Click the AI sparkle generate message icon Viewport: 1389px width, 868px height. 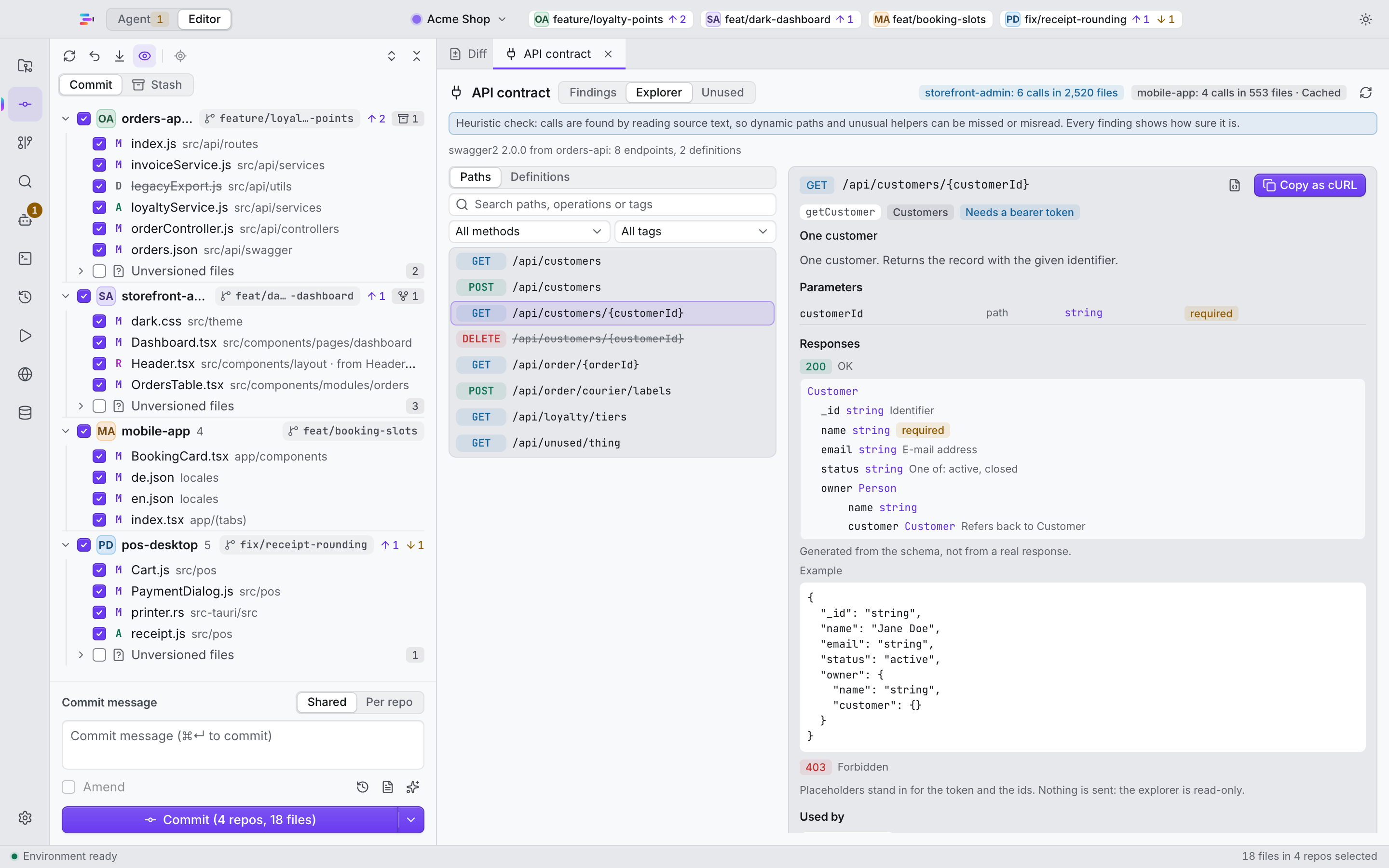click(413, 787)
